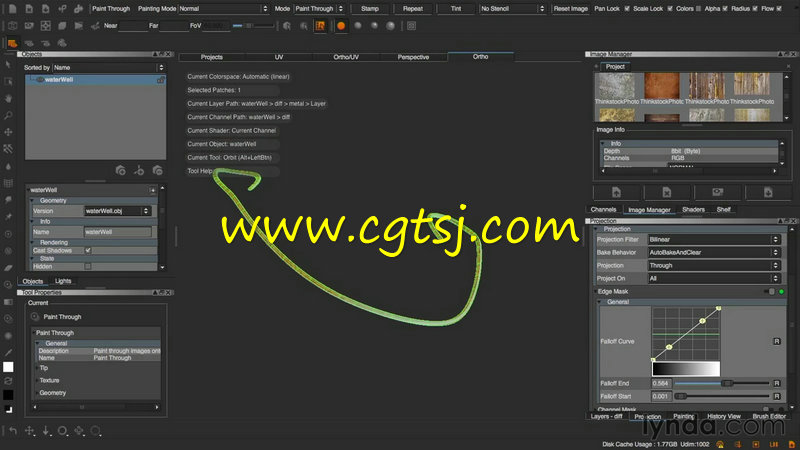The width and height of the screenshot is (800, 450).
Task: Click the lock icon on waterWell row
Action: click(160, 80)
